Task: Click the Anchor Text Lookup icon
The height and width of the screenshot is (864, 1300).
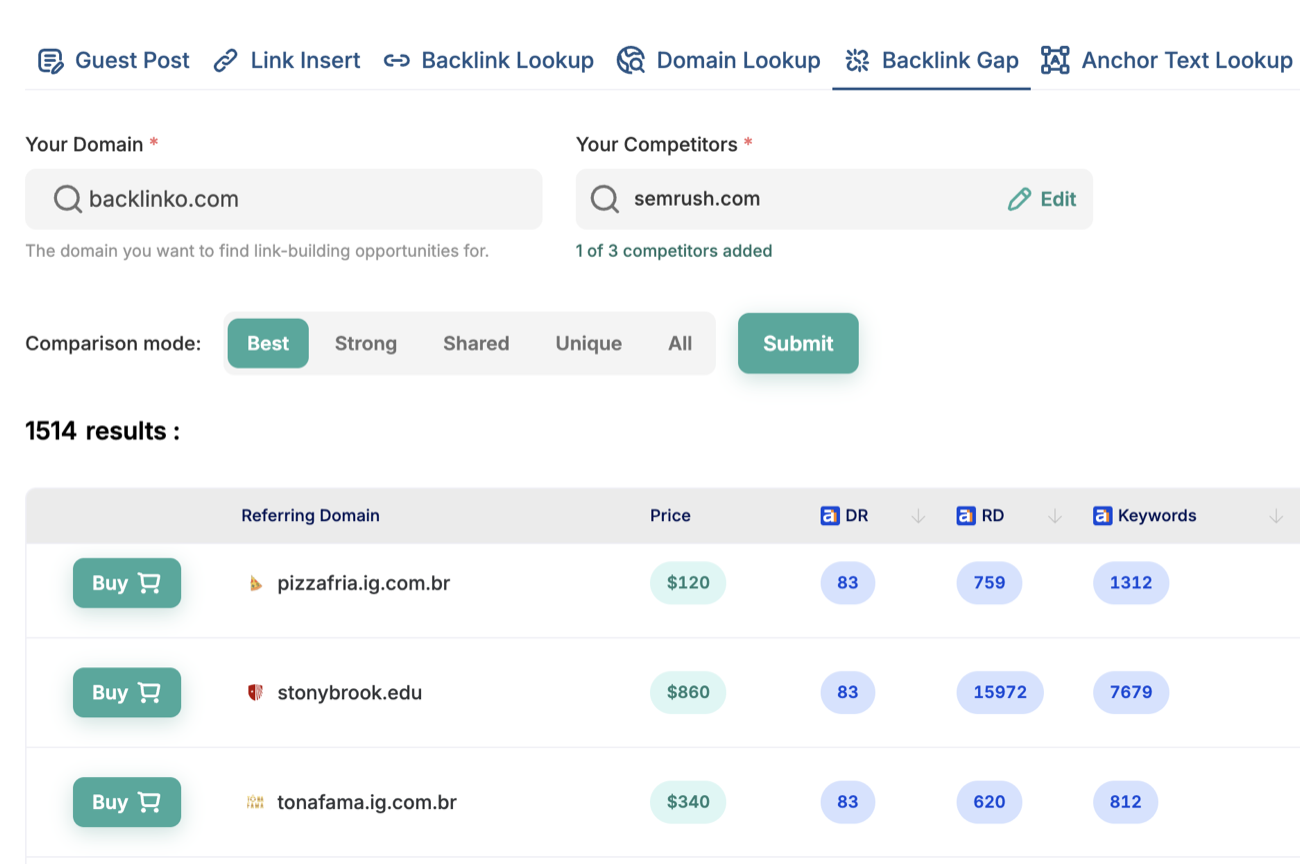Action: [x=1055, y=61]
